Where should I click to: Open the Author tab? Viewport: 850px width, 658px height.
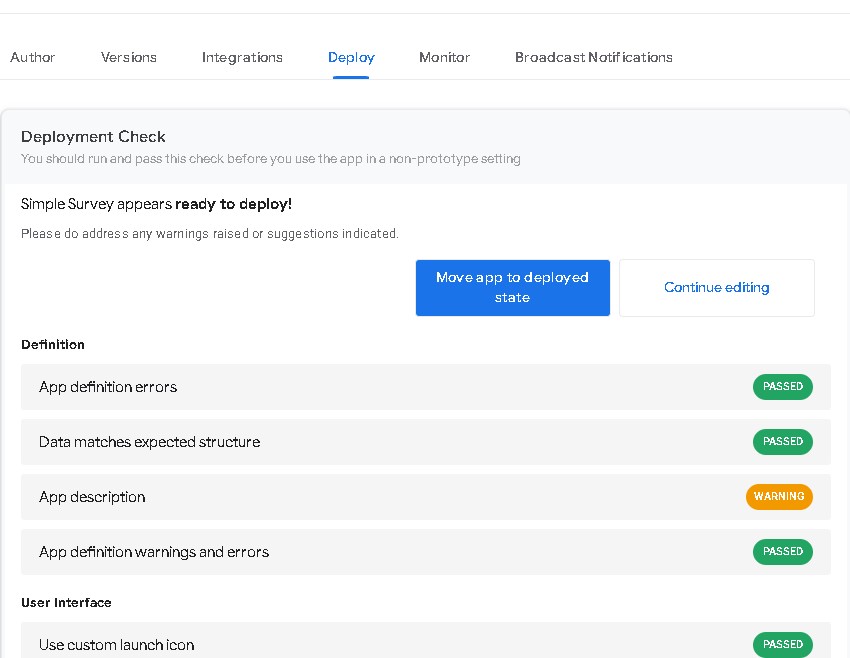click(x=32, y=57)
